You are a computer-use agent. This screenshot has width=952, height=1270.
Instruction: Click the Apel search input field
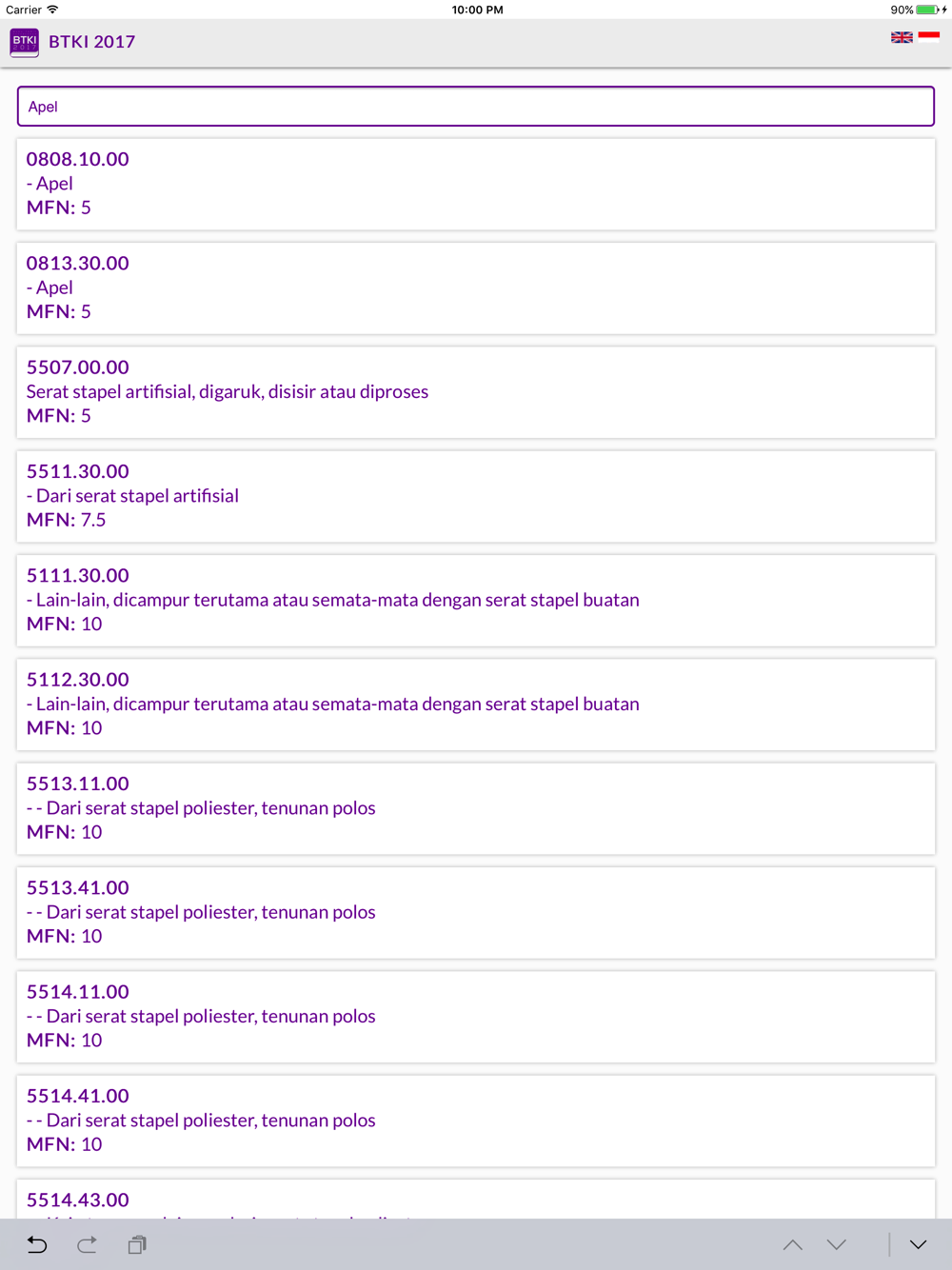tap(475, 107)
